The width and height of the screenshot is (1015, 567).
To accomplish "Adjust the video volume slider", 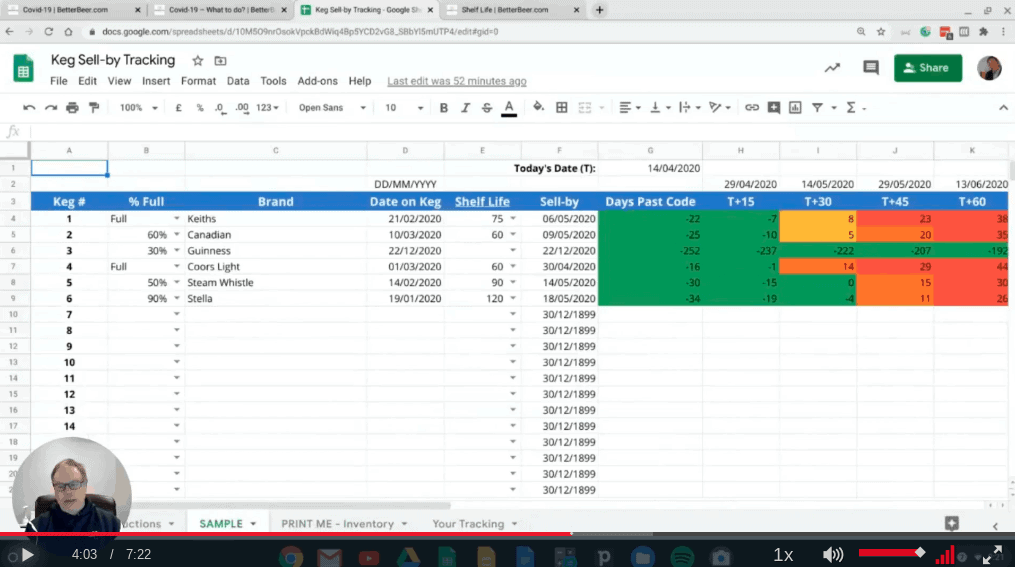I will point(892,553).
